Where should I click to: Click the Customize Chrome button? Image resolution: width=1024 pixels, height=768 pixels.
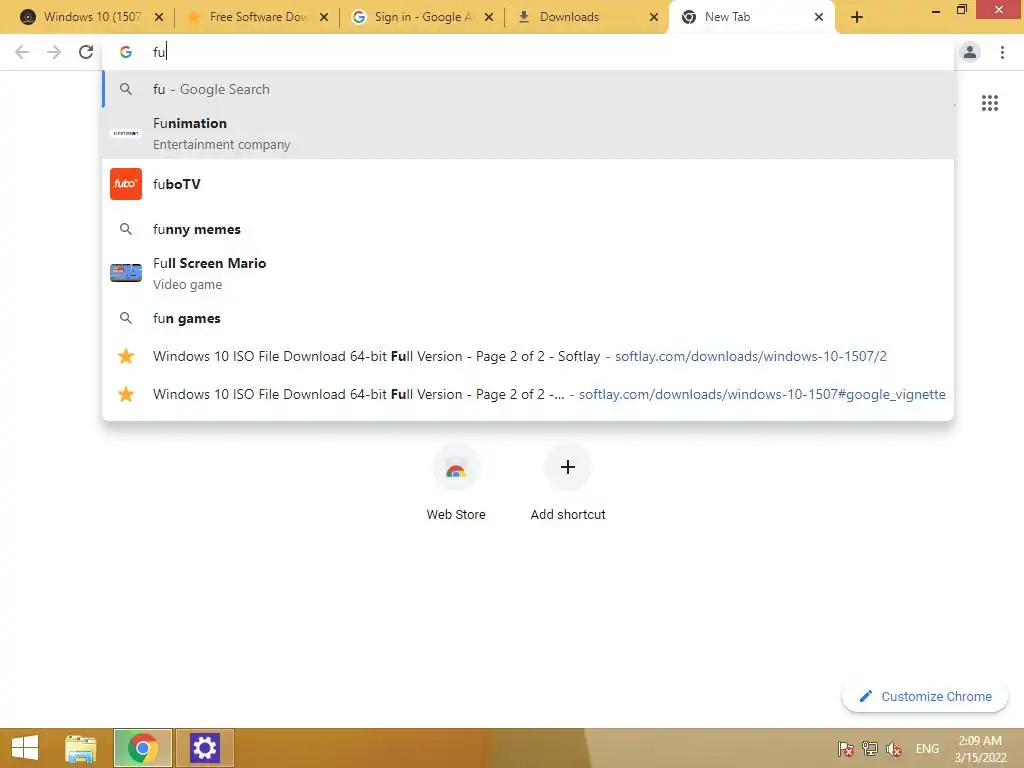925,697
